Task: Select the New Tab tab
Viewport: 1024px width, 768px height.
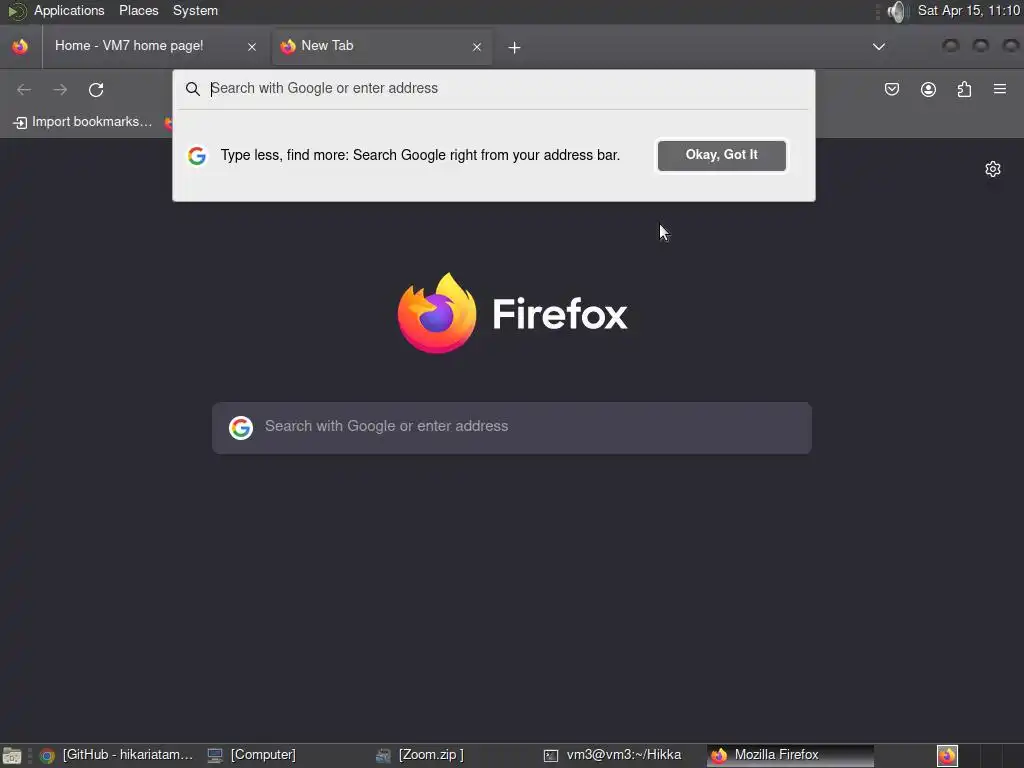Action: point(382,46)
